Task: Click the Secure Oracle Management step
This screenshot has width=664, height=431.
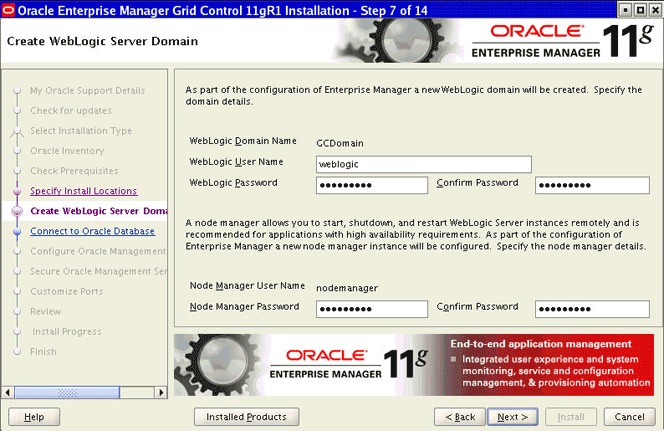Action: 98,271
